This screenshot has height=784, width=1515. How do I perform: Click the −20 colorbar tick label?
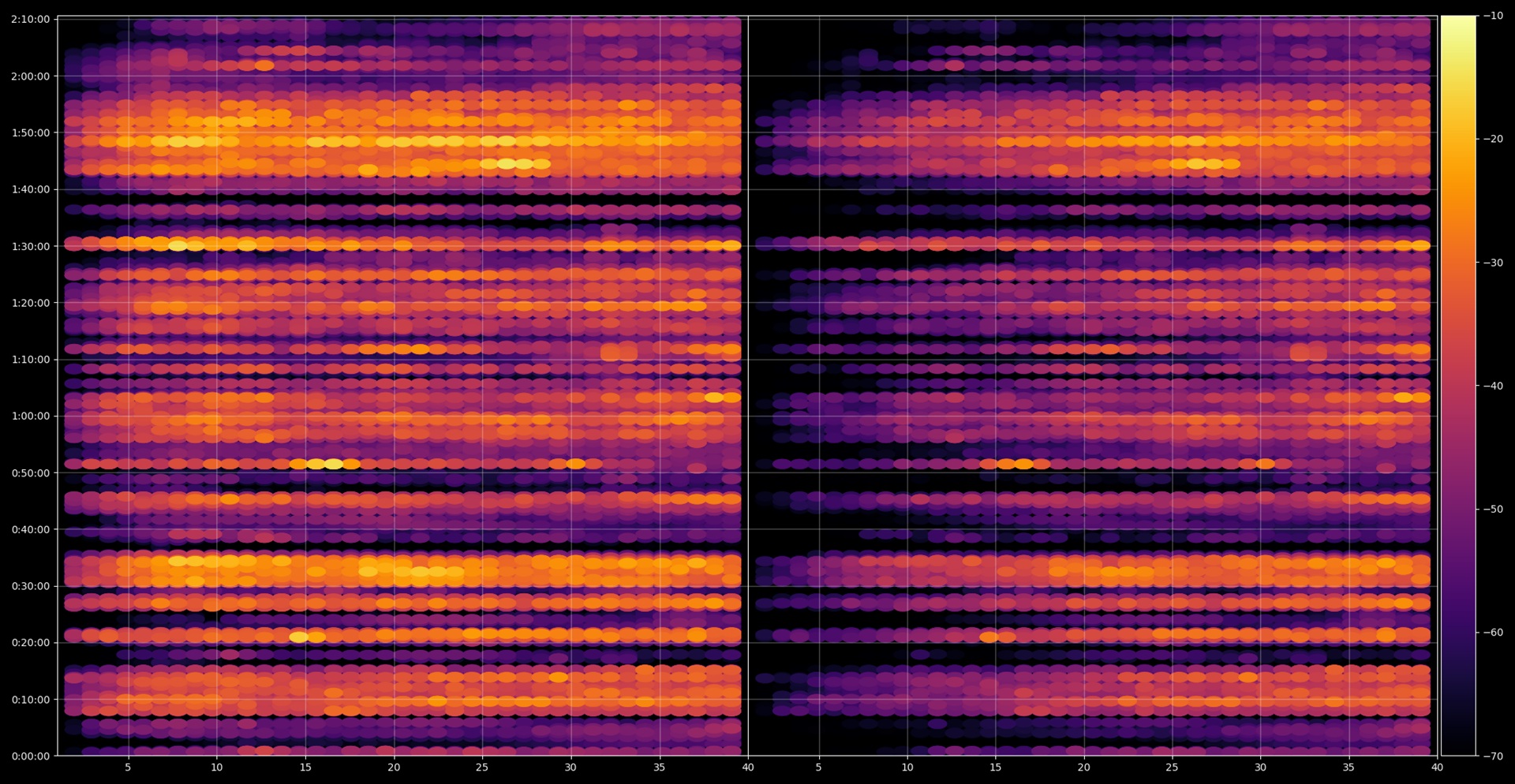pyautogui.click(x=1493, y=139)
